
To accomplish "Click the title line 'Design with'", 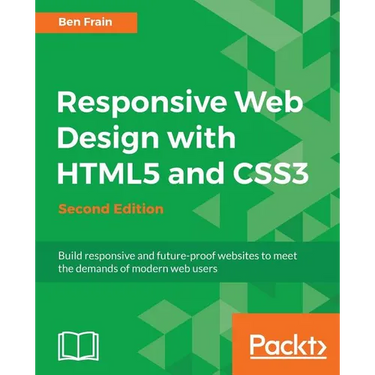I will [x=146, y=138].
